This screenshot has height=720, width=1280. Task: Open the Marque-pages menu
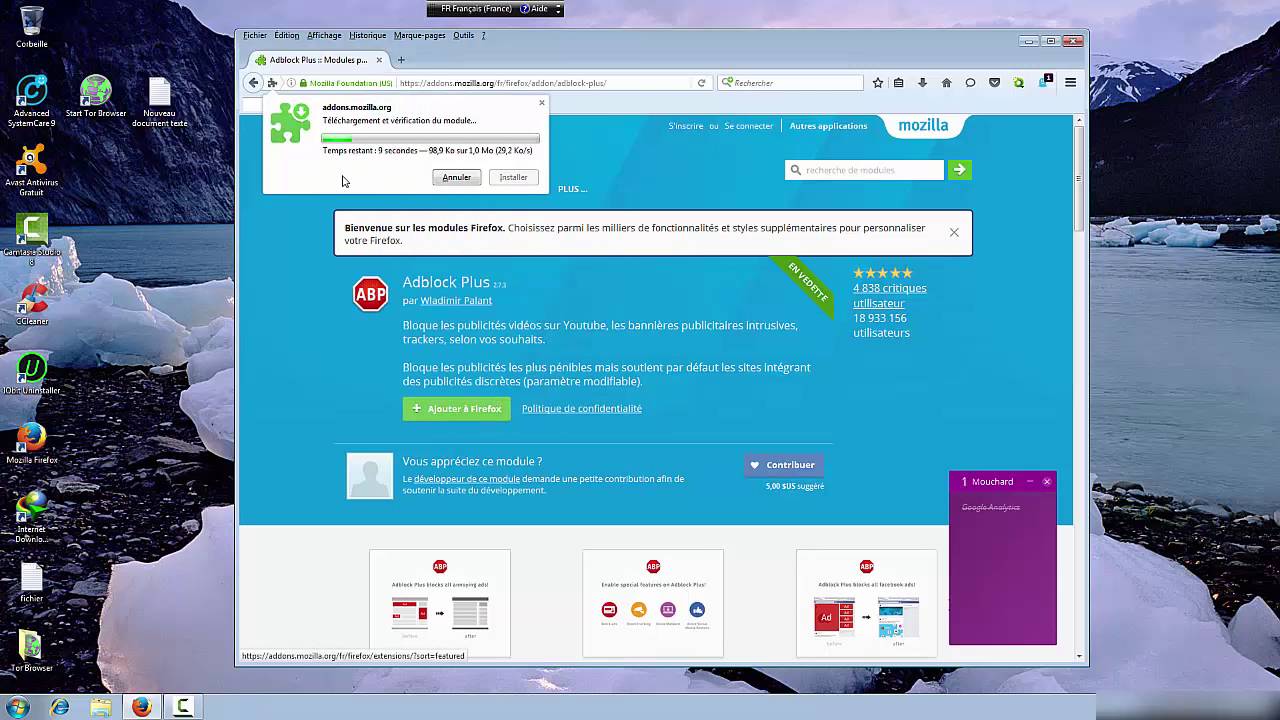point(419,35)
